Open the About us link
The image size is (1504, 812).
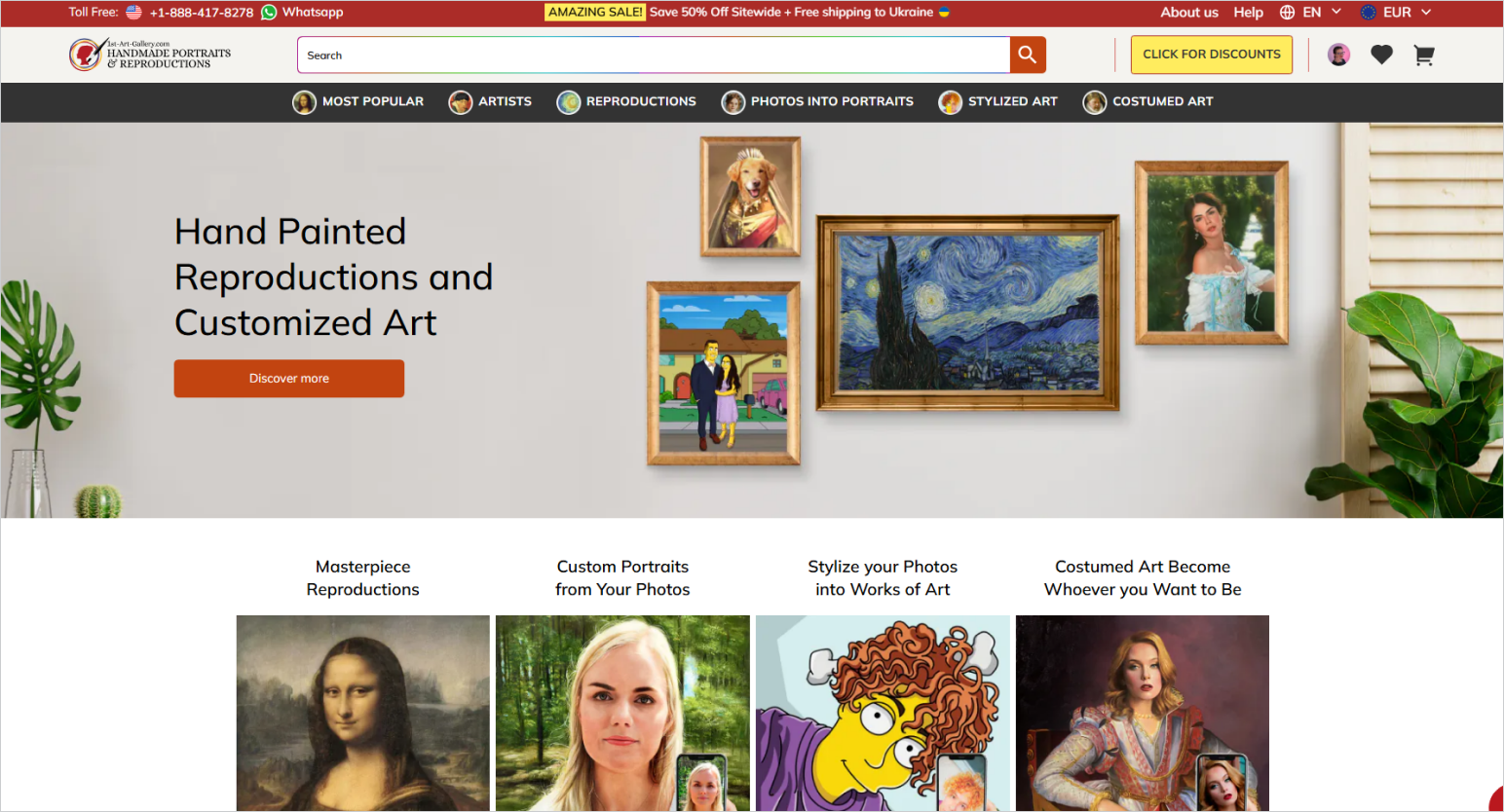pos(1189,13)
